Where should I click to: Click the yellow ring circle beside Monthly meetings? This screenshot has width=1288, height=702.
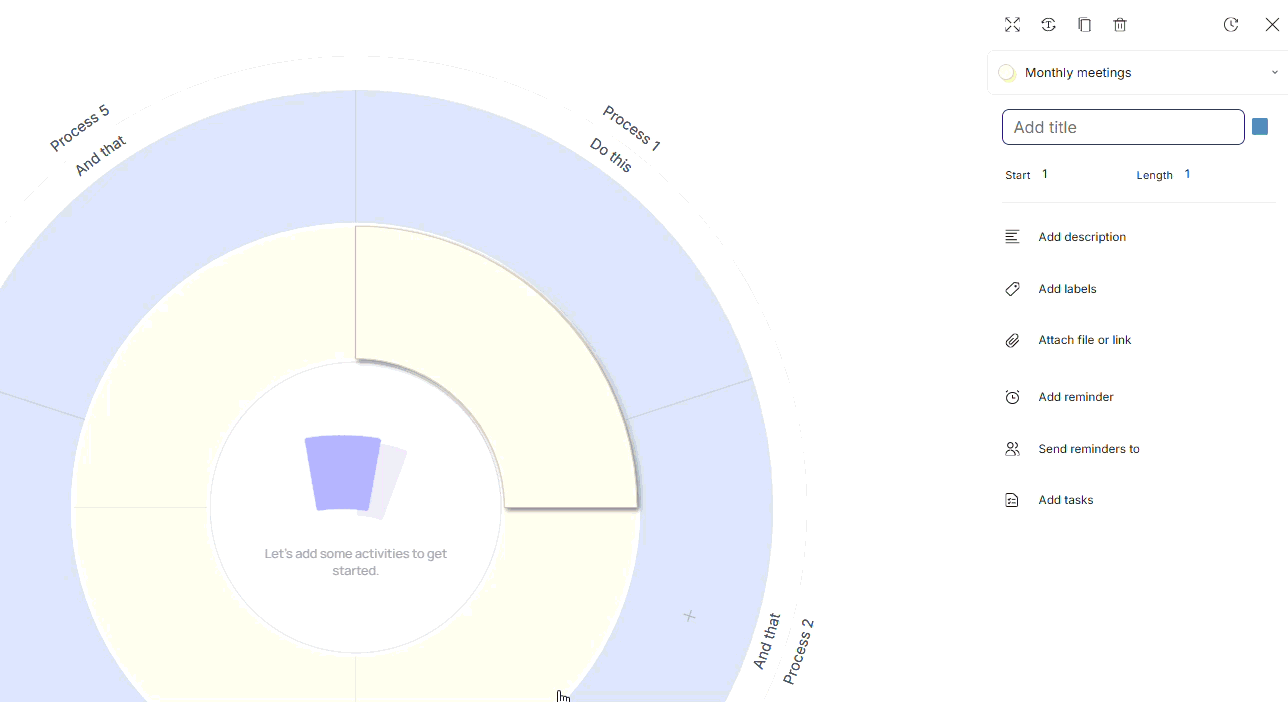click(x=1007, y=73)
